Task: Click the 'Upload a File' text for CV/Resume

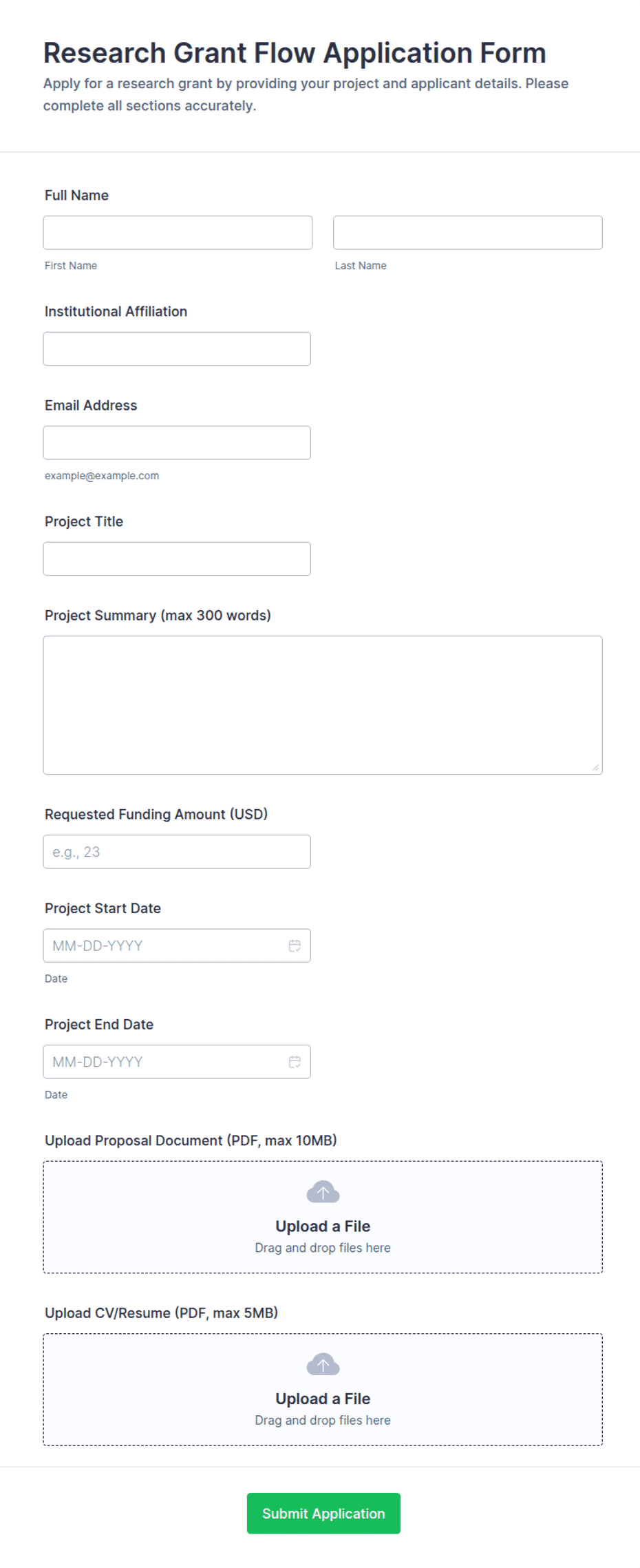Action: (323, 1399)
